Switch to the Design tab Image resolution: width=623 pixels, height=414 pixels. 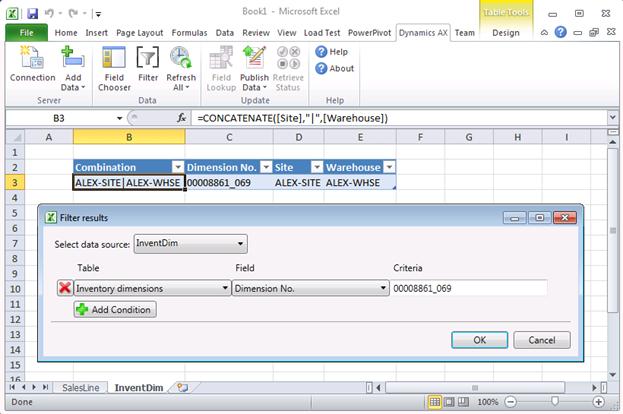[506, 33]
